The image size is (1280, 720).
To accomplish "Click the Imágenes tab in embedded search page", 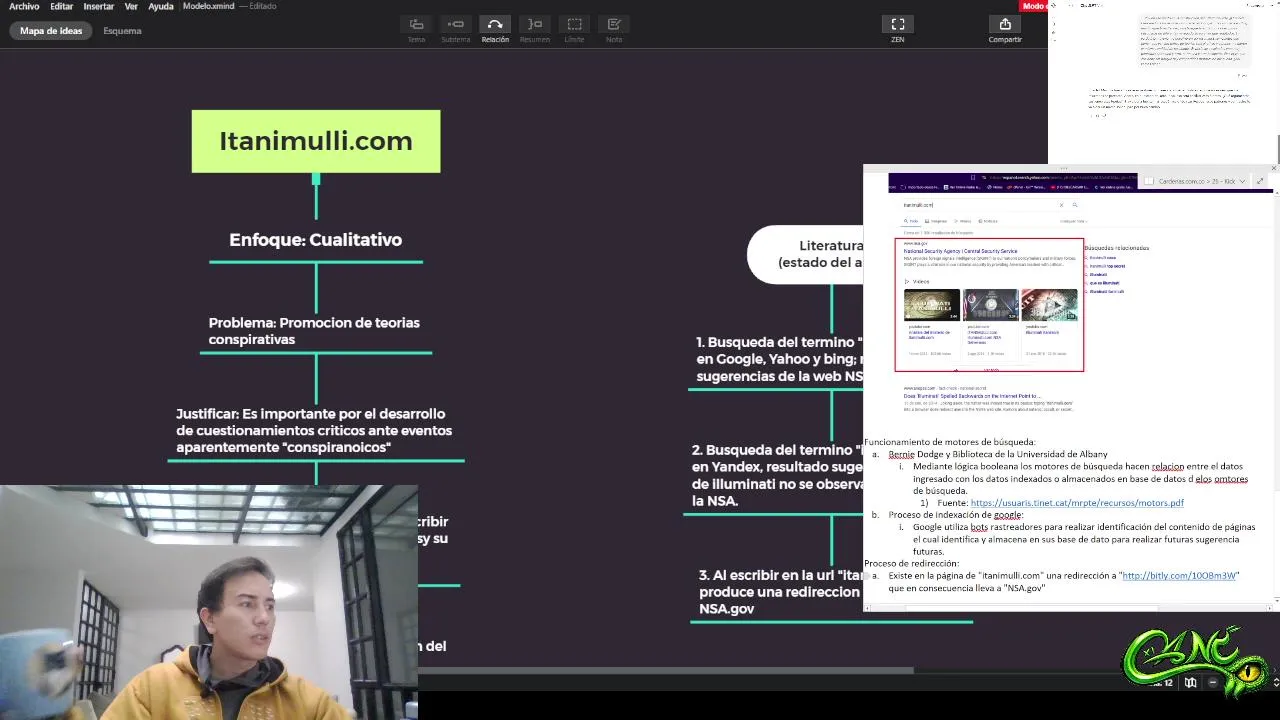I will pos(936,221).
